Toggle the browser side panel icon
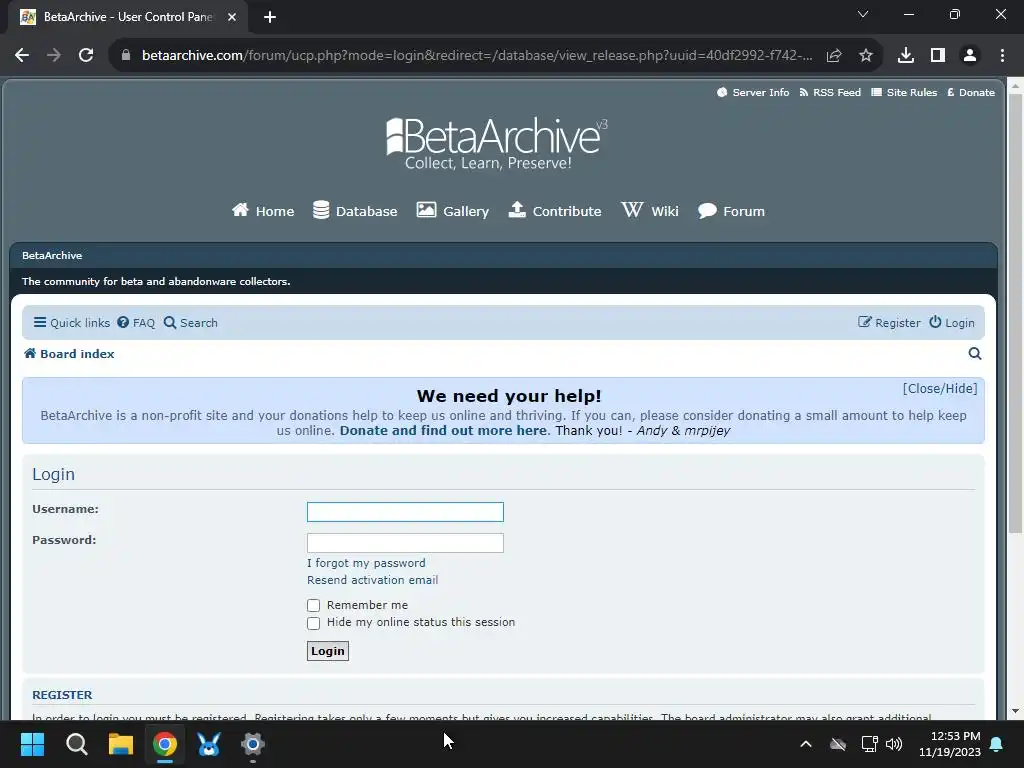 point(938,56)
